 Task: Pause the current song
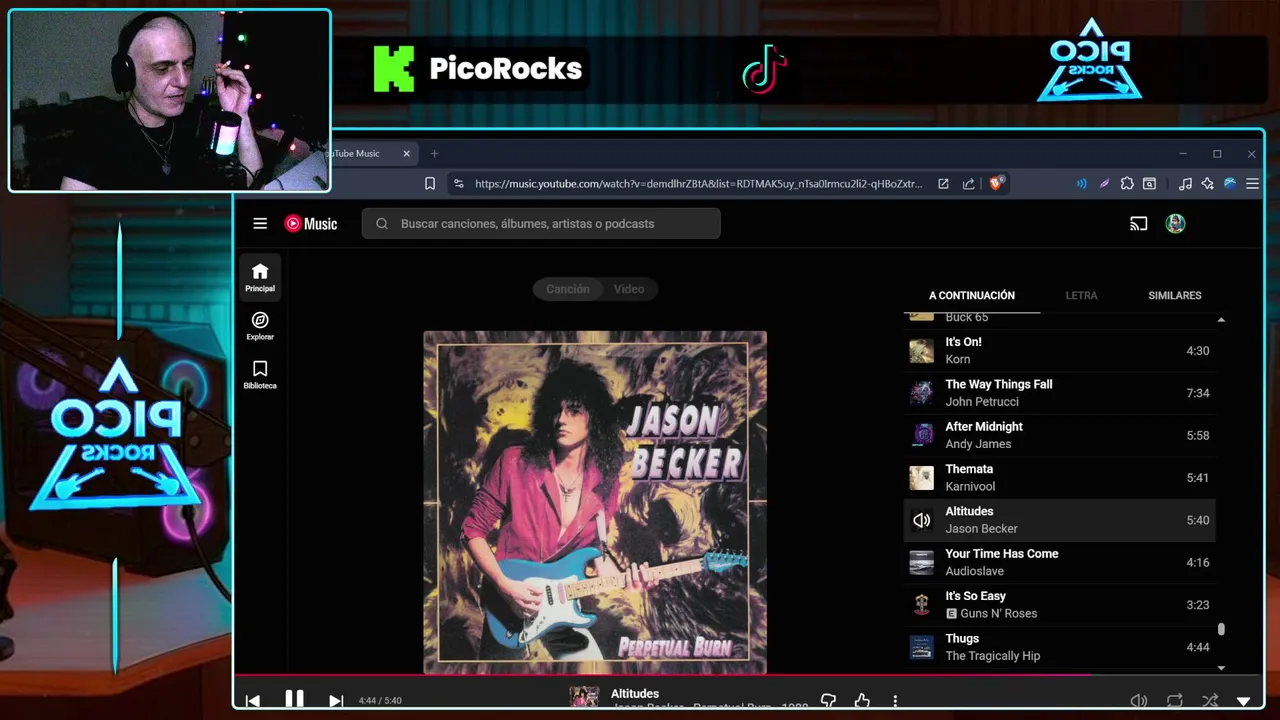point(294,699)
